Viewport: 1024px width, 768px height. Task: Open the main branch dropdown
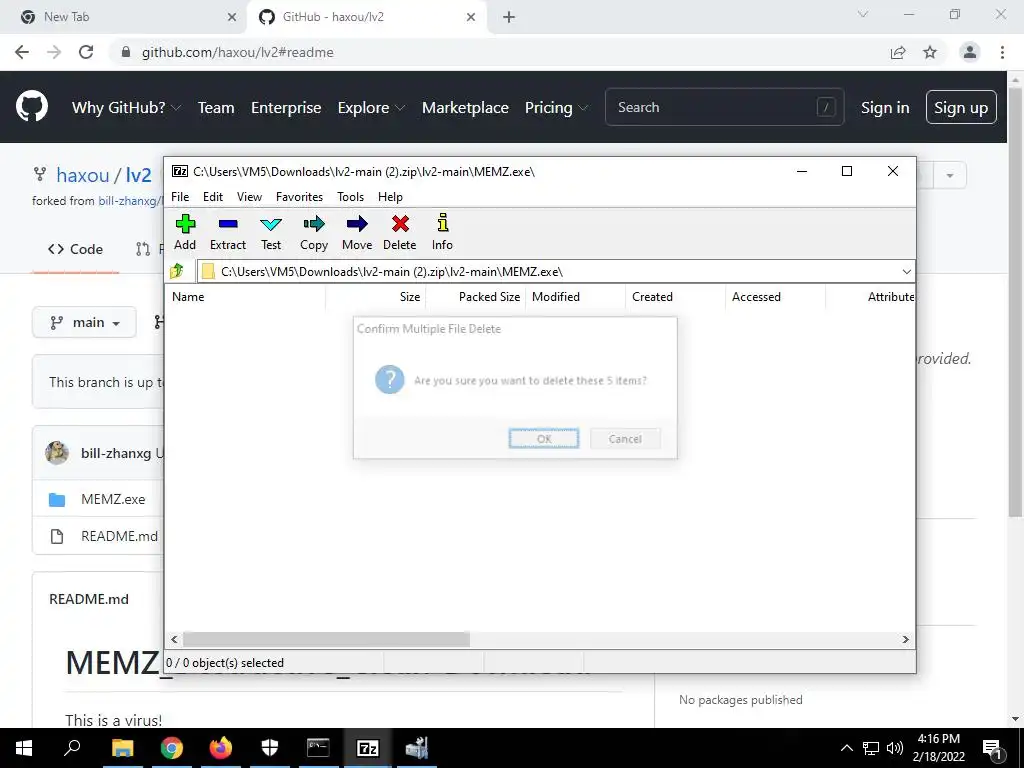pyautogui.click(x=84, y=323)
